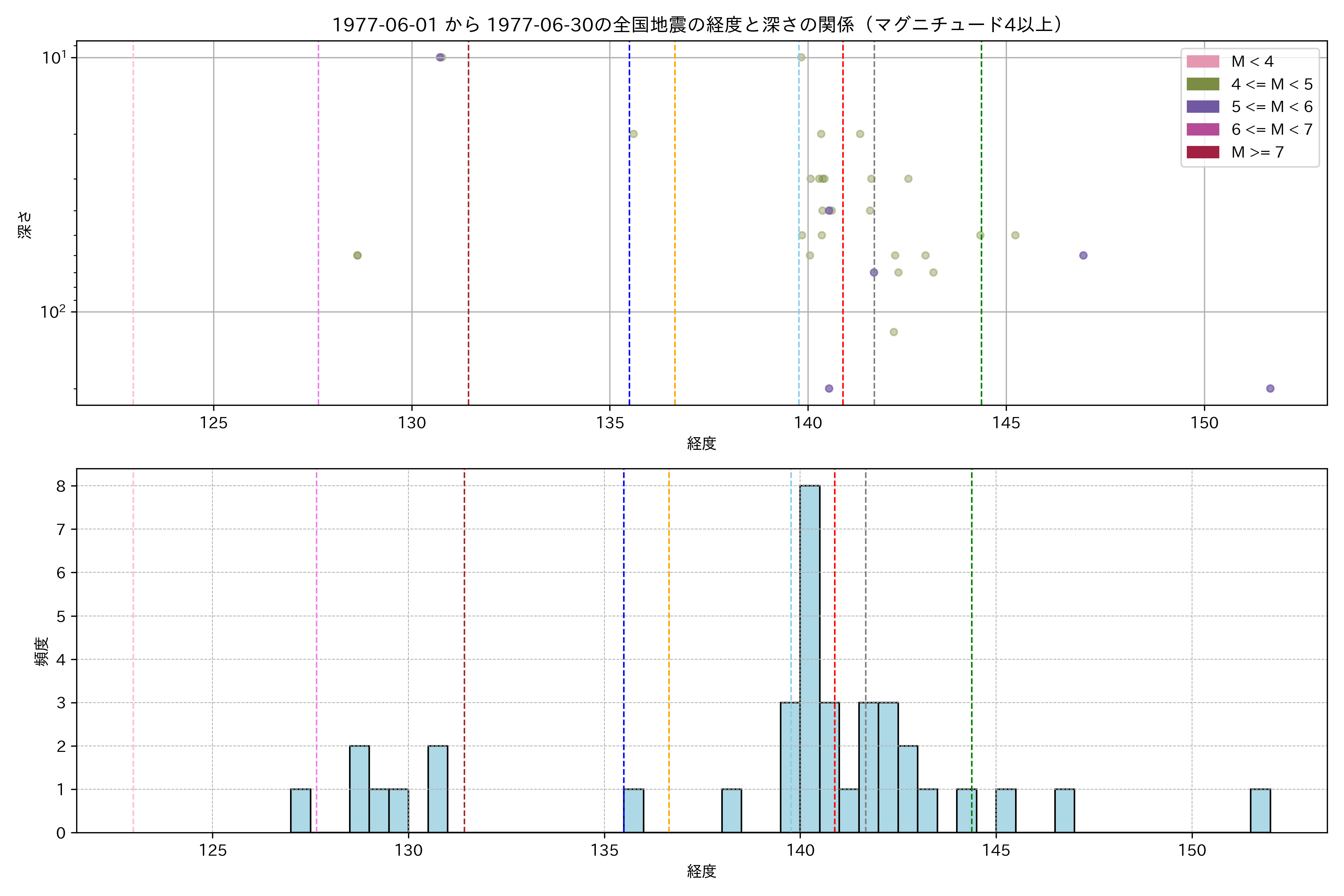Click the green scatter point near longitude 128.6
The width and height of the screenshot is (1344, 896).
point(357,255)
